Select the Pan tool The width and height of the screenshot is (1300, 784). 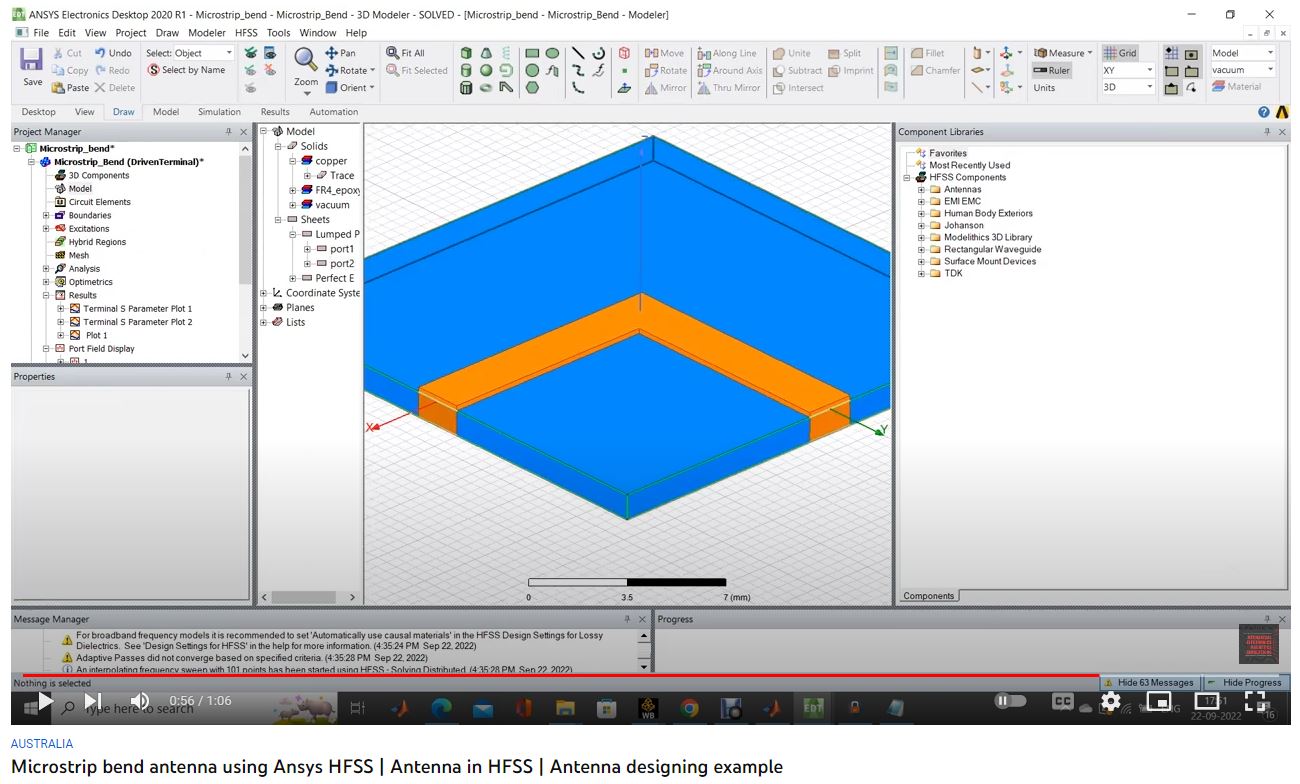(x=340, y=53)
